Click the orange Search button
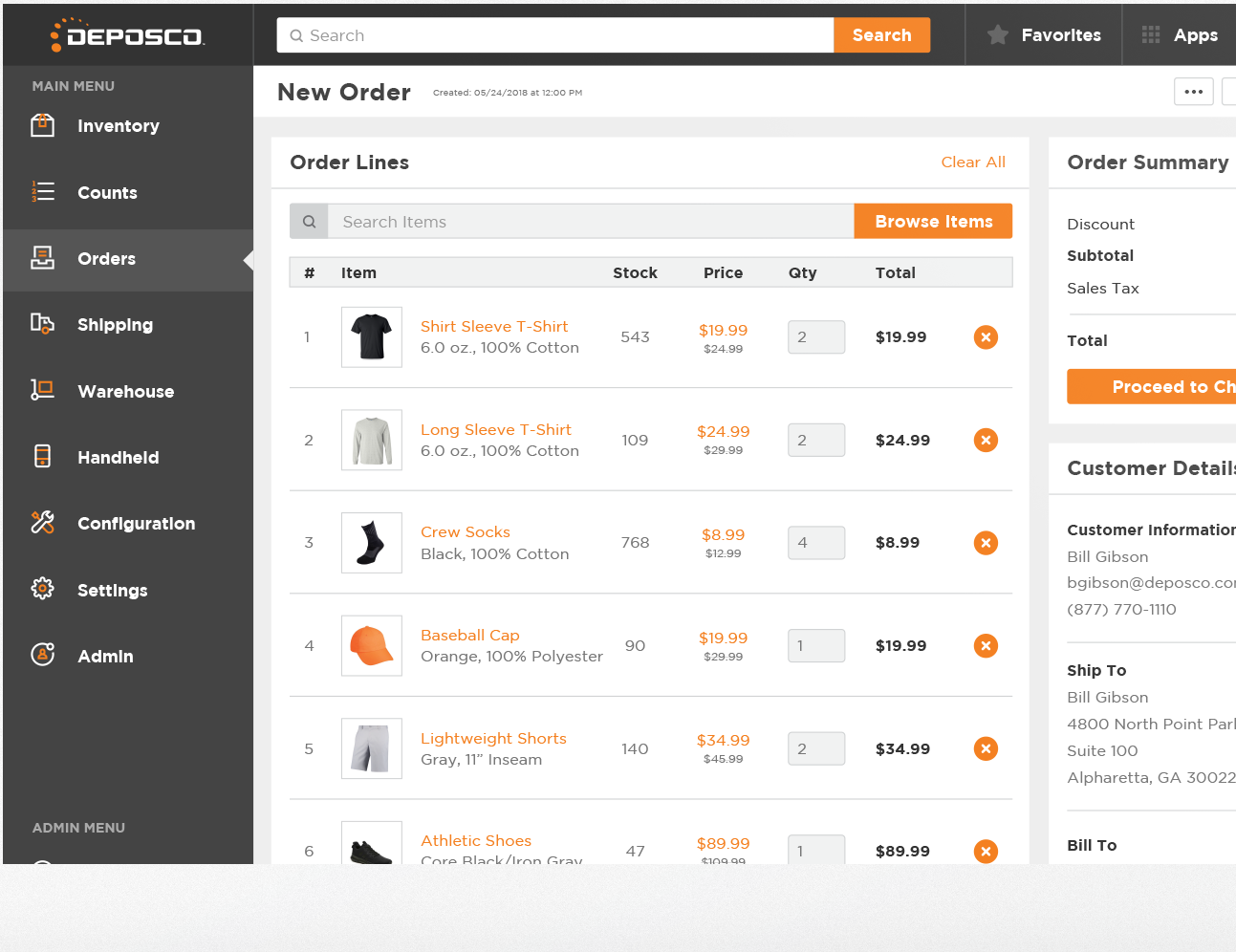 coord(880,34)
